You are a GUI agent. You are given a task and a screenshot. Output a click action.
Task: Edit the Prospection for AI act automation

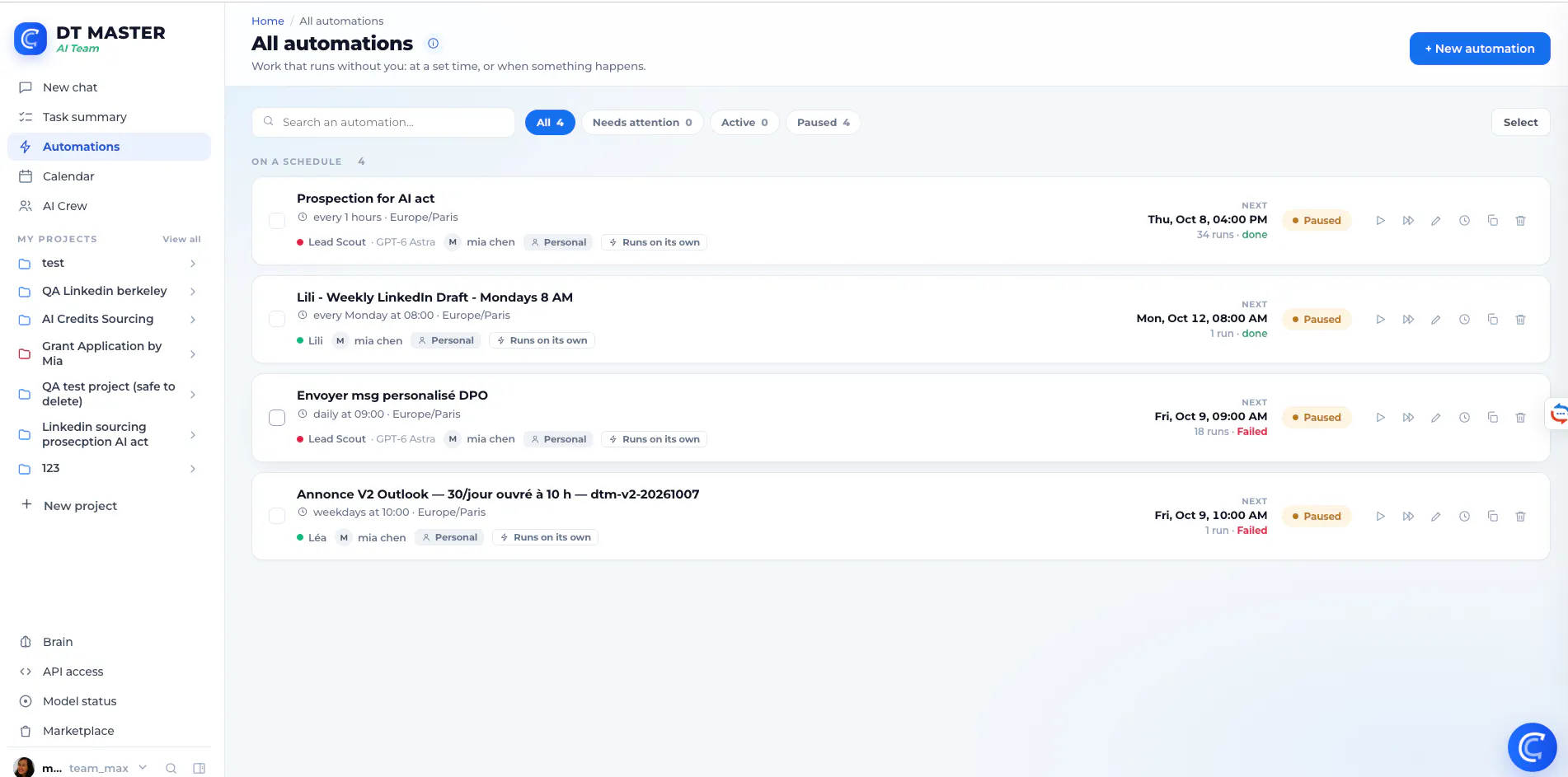coord(1436,221)
